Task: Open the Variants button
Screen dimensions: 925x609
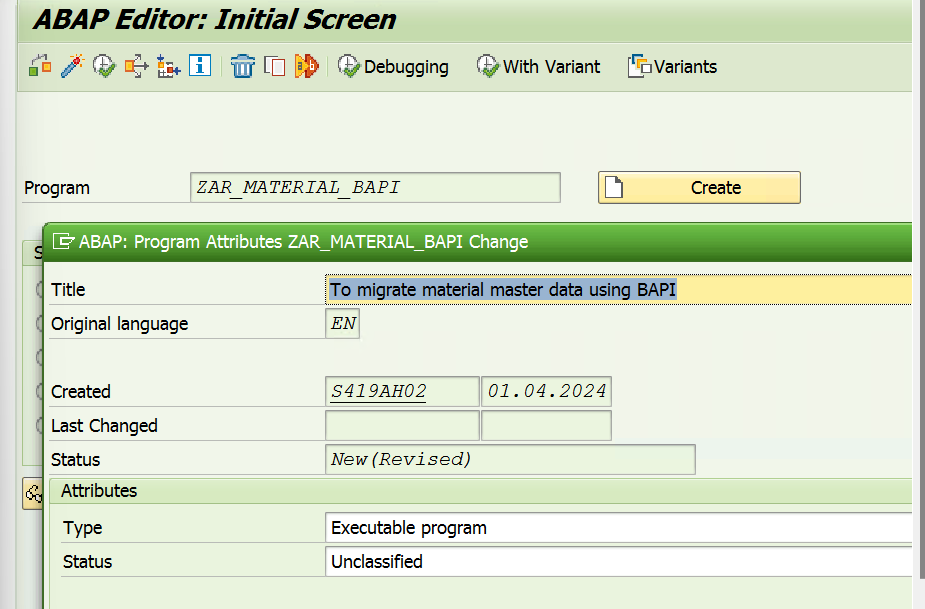Action: 673,67
